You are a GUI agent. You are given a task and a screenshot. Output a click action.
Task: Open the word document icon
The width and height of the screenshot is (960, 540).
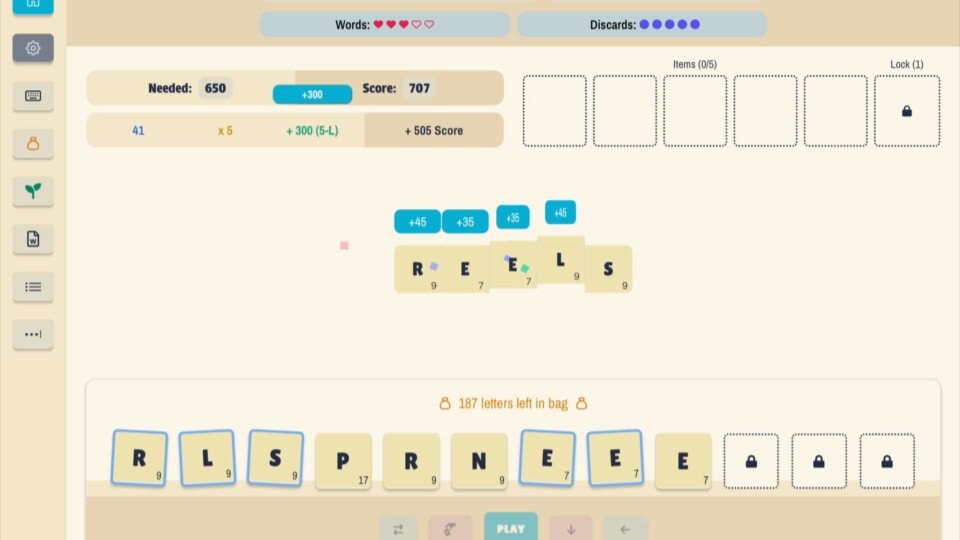pos(33,239)
